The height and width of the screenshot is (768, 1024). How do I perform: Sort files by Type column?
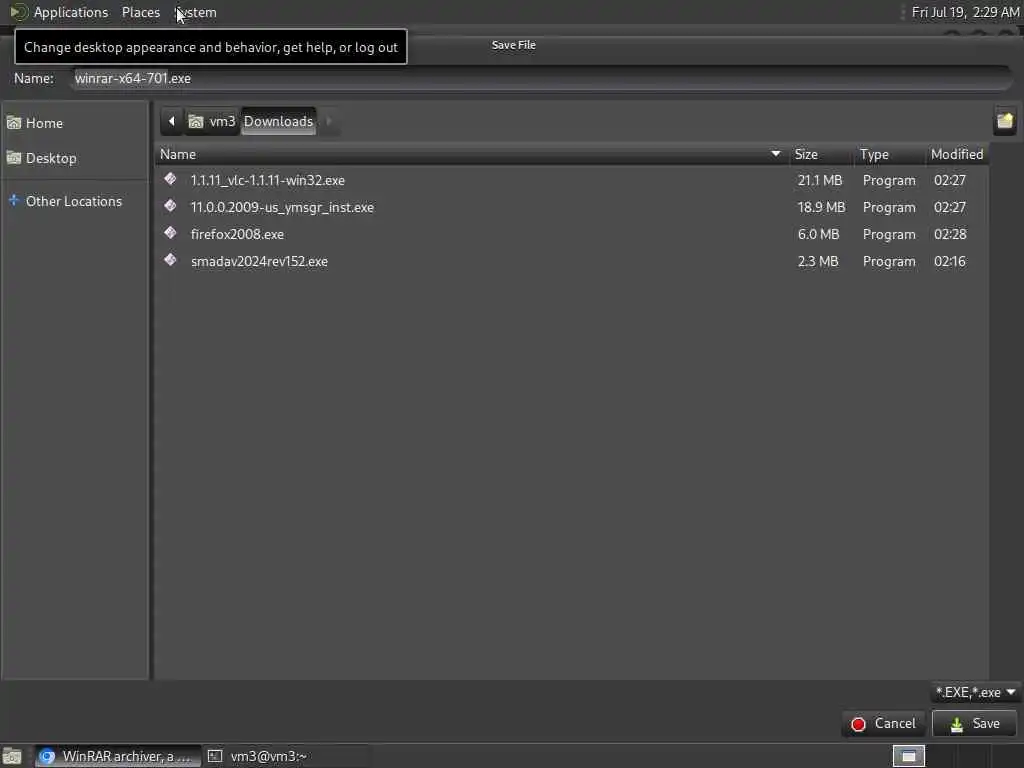coord(888,155)
